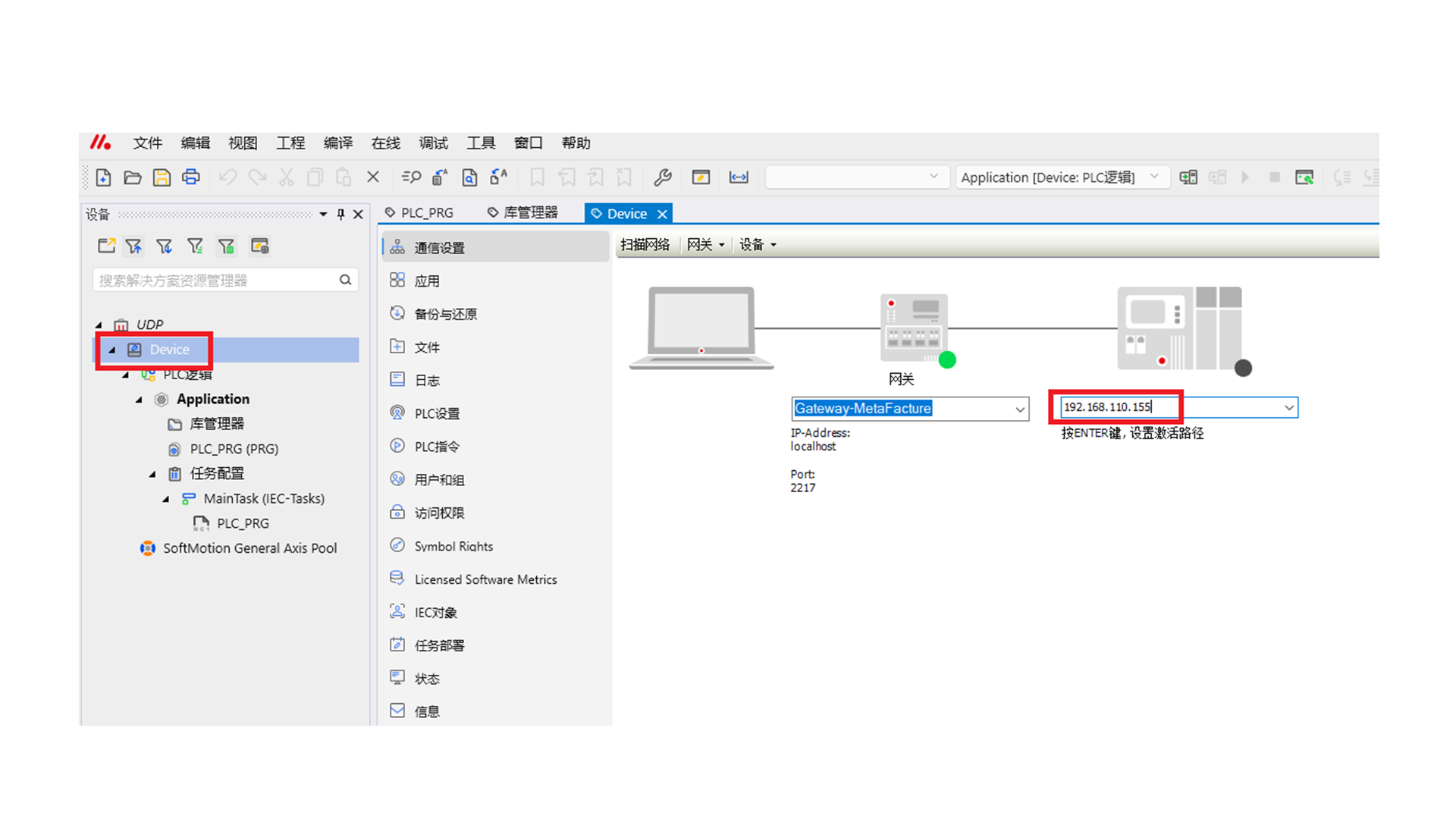Expand the 网关 dropdown menu
1456x819 pixels.
706,245
